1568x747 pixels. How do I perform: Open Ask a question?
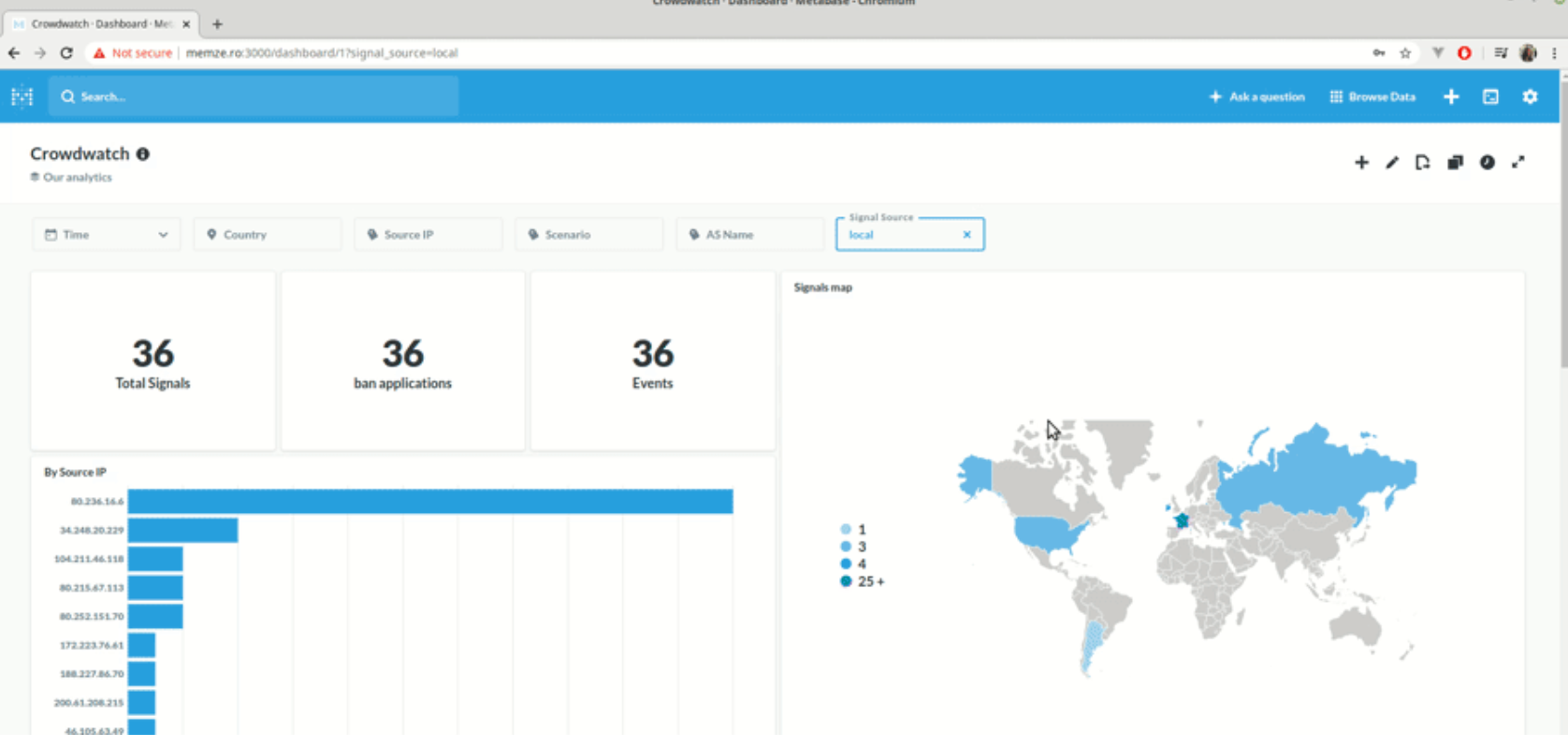(x=1256, y=96)
